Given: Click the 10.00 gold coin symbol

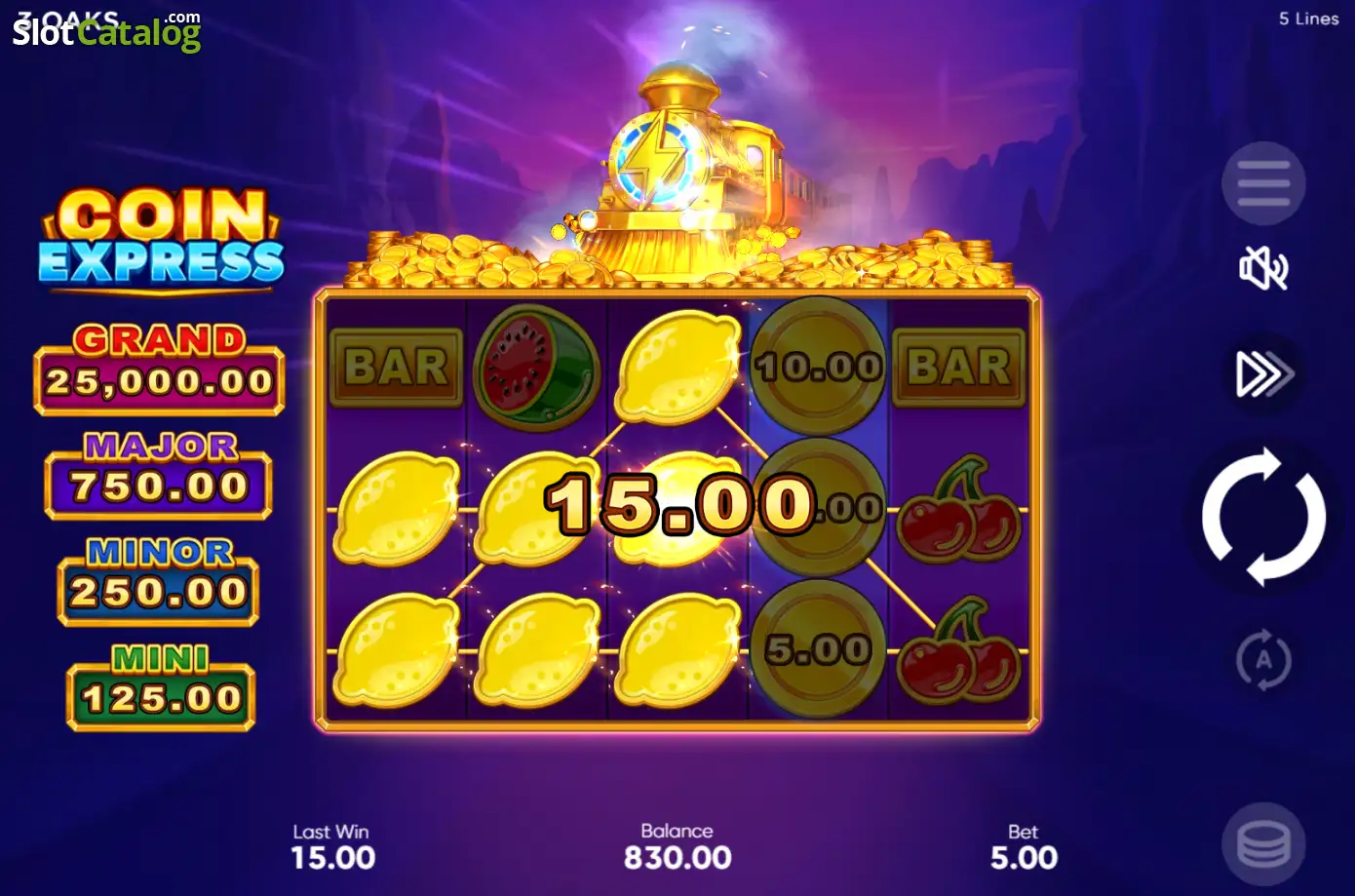Looking at the screenshot, I should [x=819, y=367].
